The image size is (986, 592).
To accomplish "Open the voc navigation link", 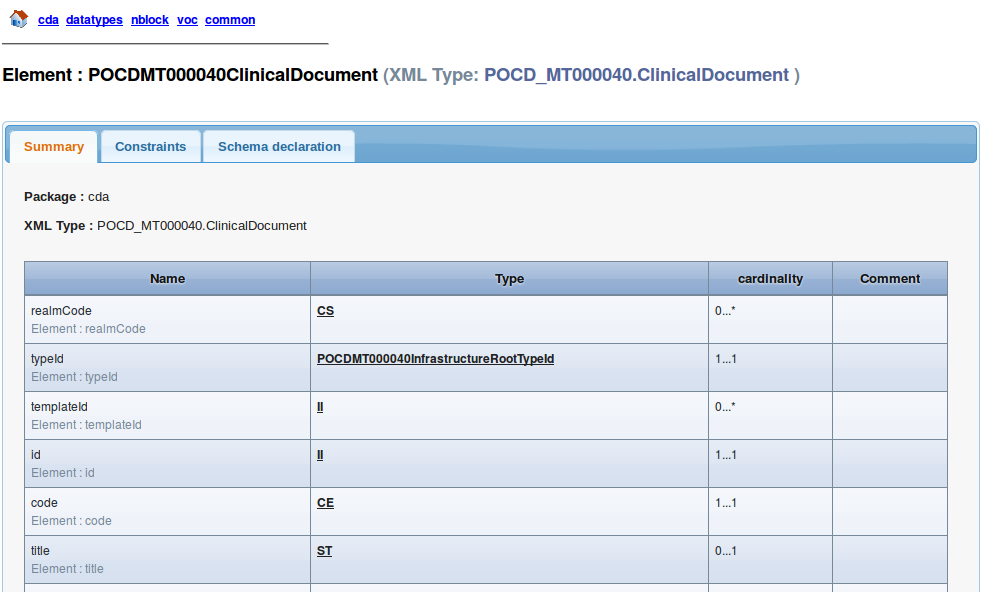I will [x=187, y=20].
